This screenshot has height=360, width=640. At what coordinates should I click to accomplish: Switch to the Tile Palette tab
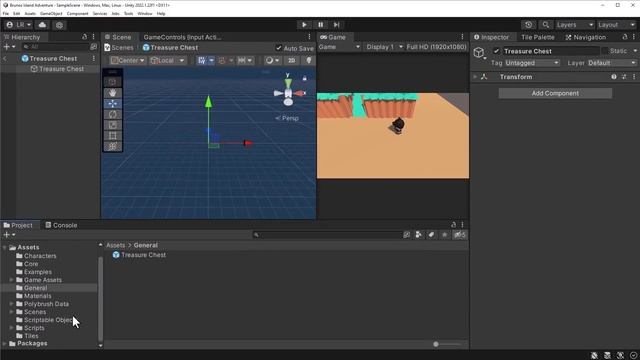point(538,37)
